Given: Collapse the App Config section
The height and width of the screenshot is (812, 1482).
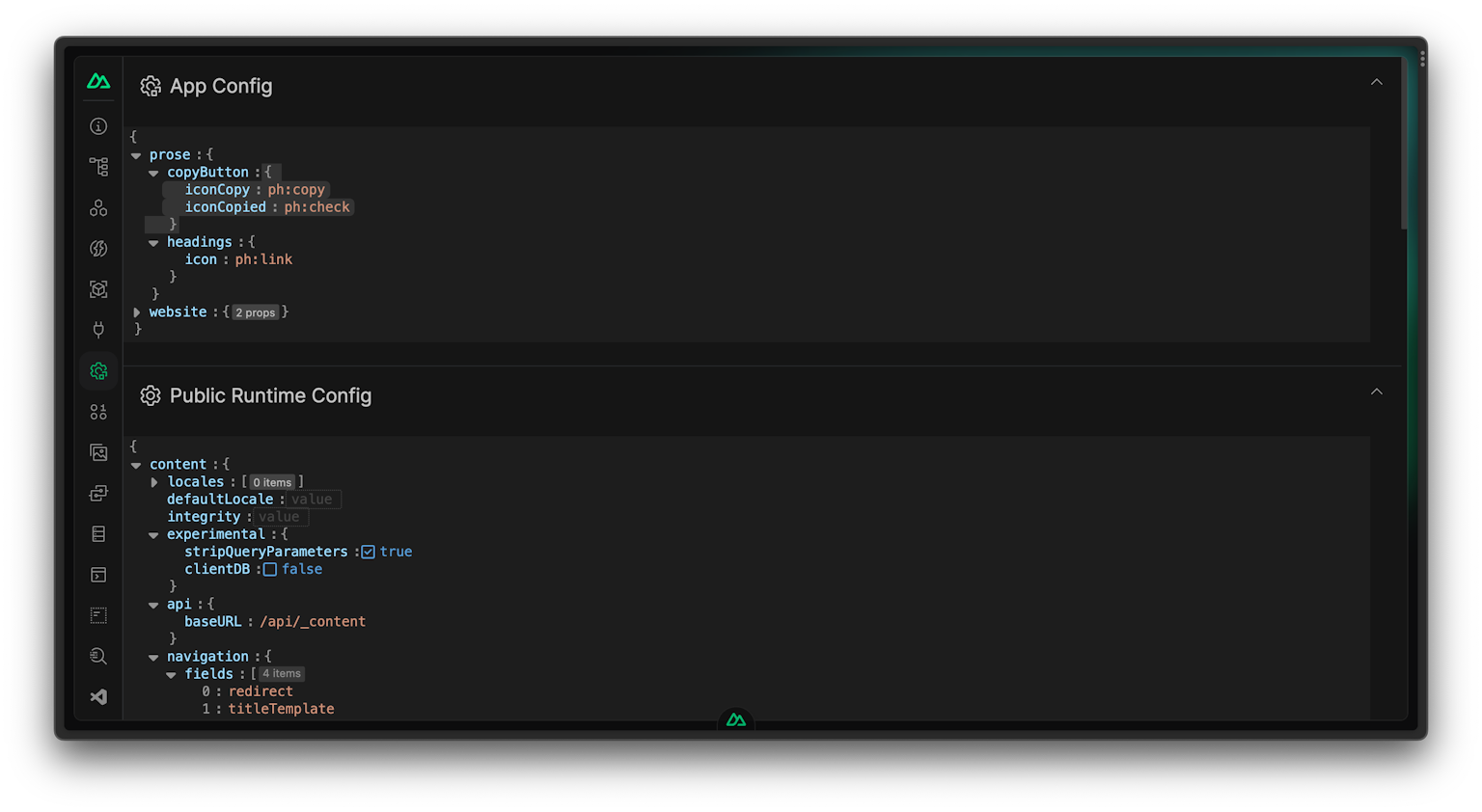Looking at the screenshot, I should coord(1377,83).
